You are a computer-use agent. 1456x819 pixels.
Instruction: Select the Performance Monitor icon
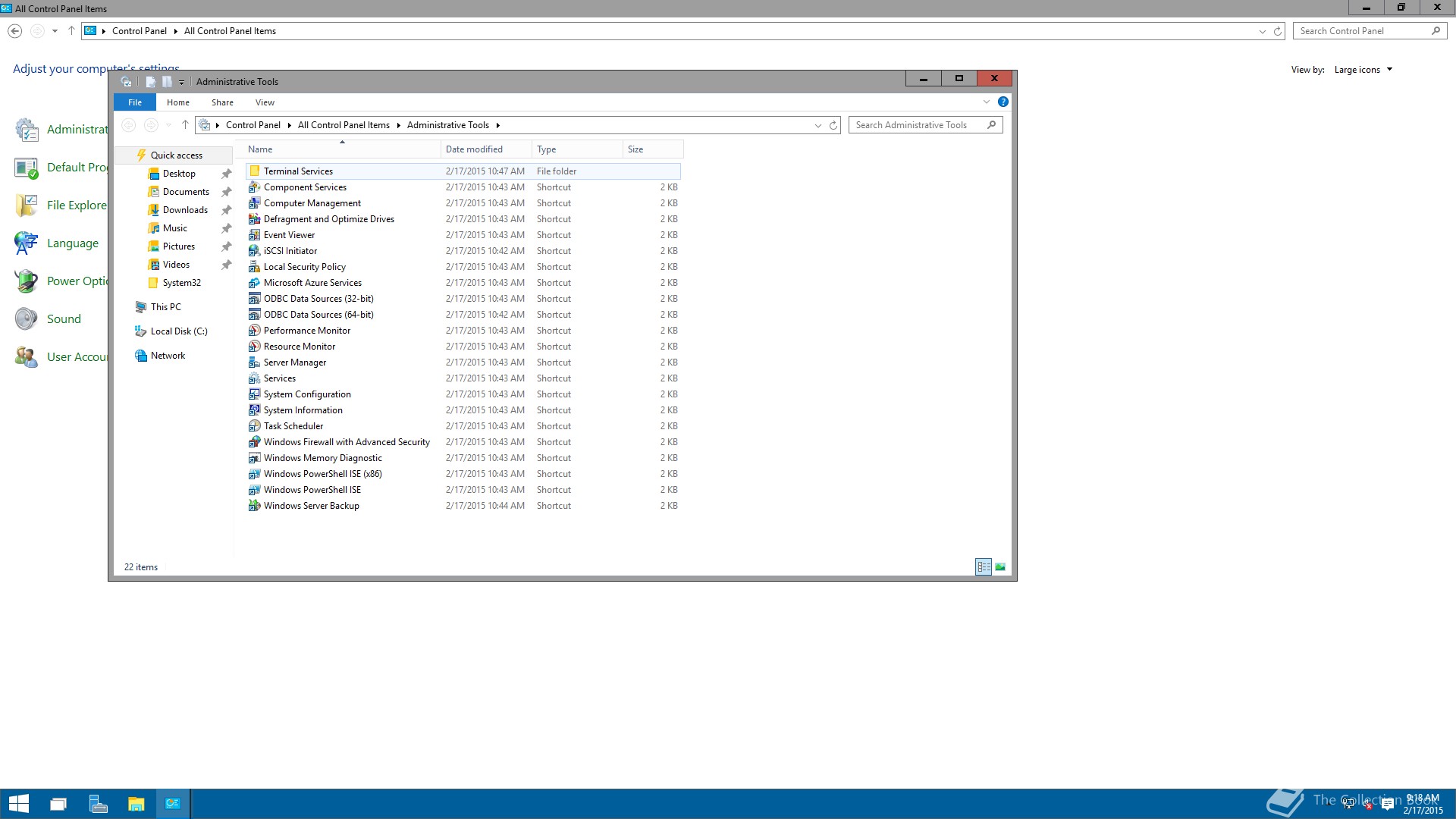[x=255, y=331]
